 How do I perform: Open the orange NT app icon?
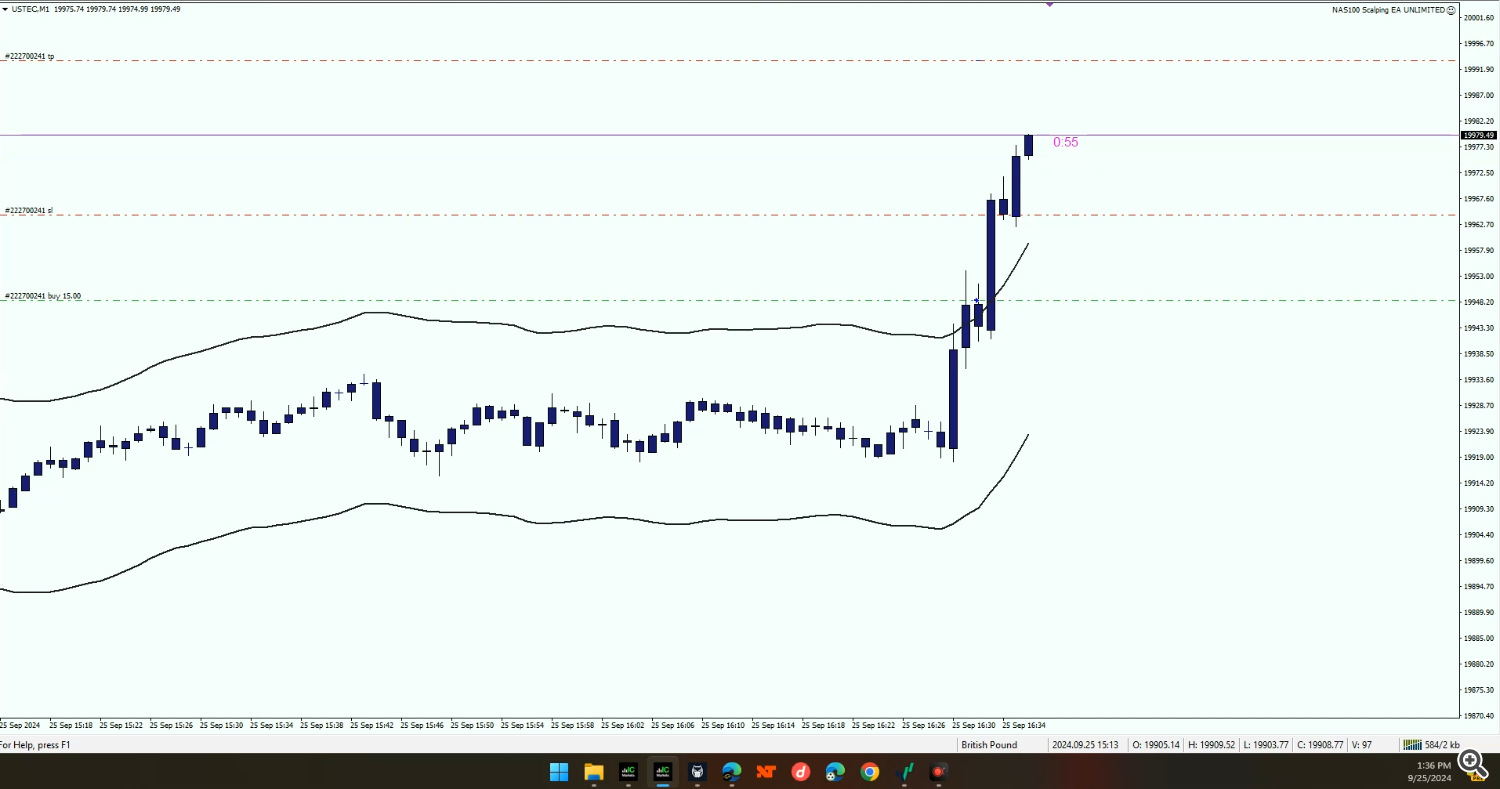[766, 771]
